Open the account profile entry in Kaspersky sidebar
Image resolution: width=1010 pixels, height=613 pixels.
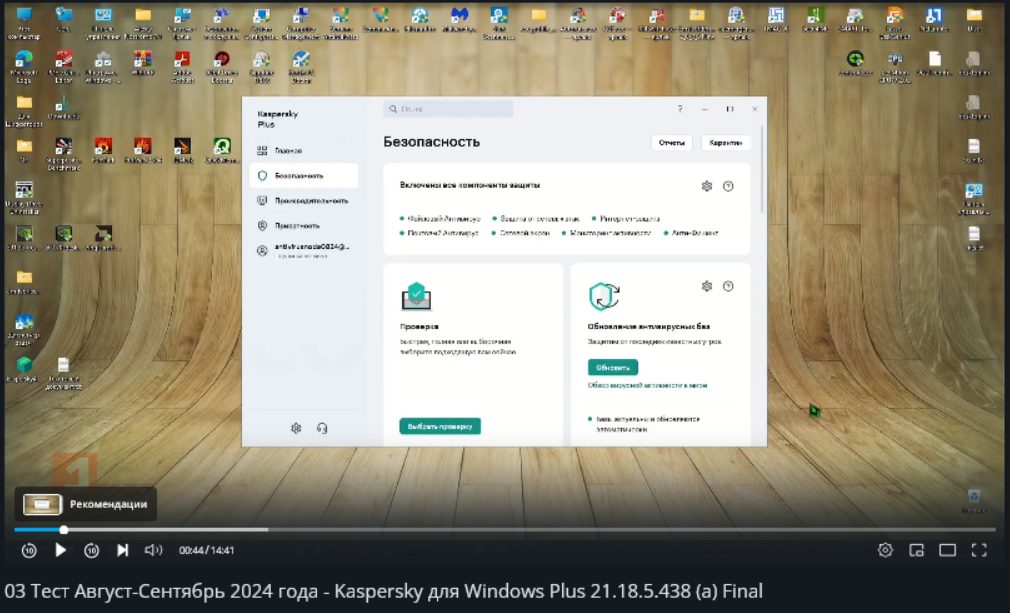pyautogui.click(x=303, y=250)
